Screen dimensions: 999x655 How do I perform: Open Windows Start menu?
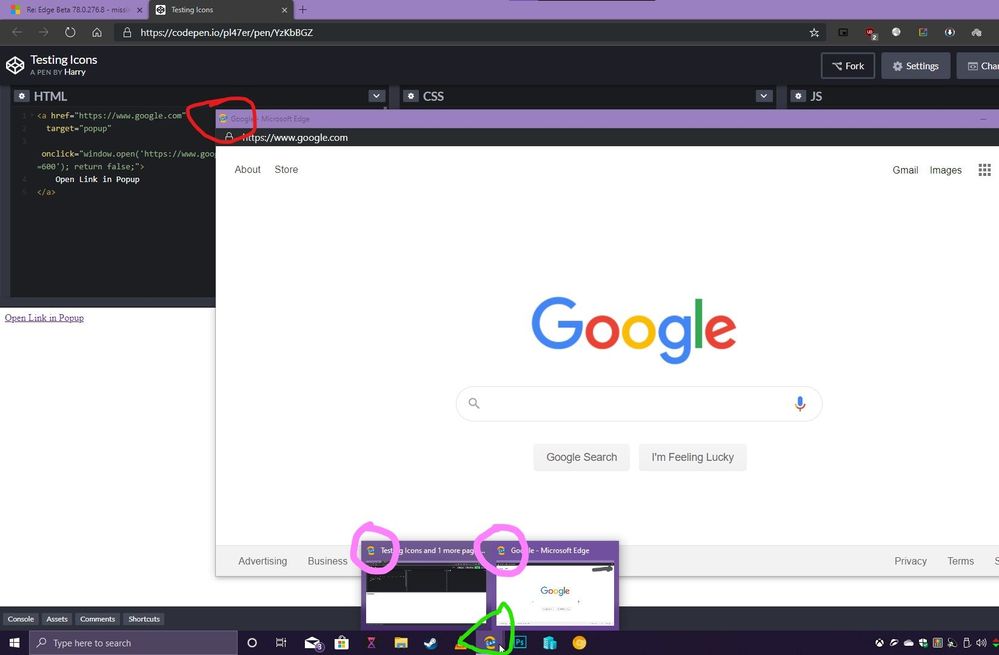pos(14,643)
